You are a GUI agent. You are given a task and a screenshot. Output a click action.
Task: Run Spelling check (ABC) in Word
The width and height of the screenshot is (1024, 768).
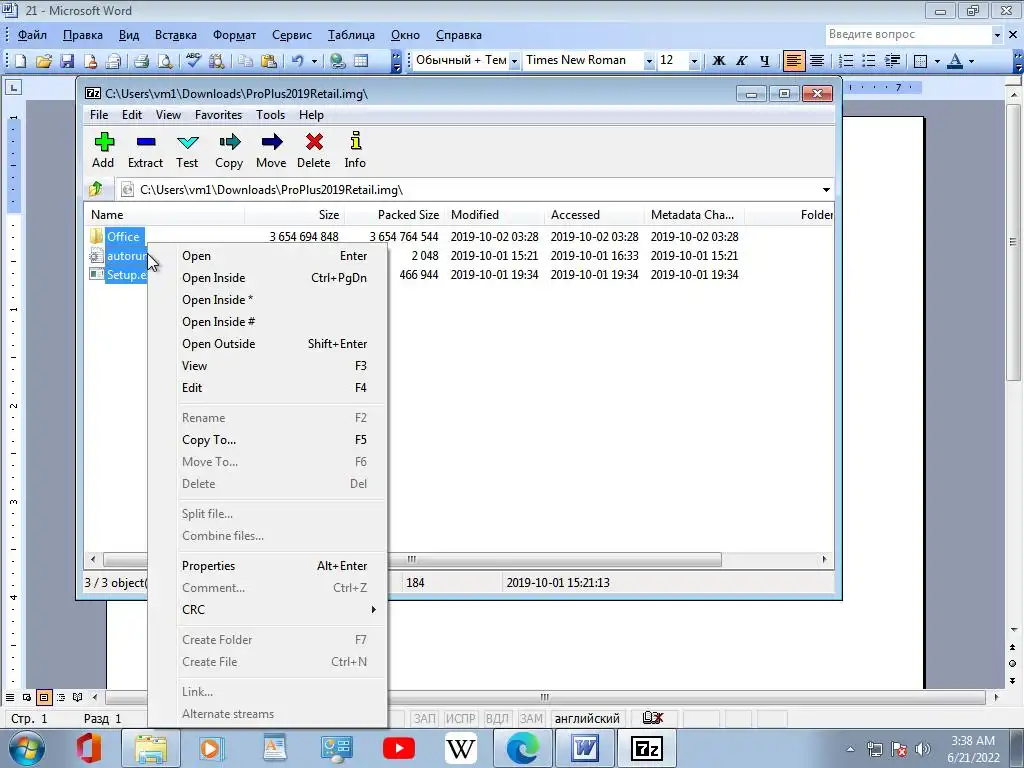tap(193, 61)
